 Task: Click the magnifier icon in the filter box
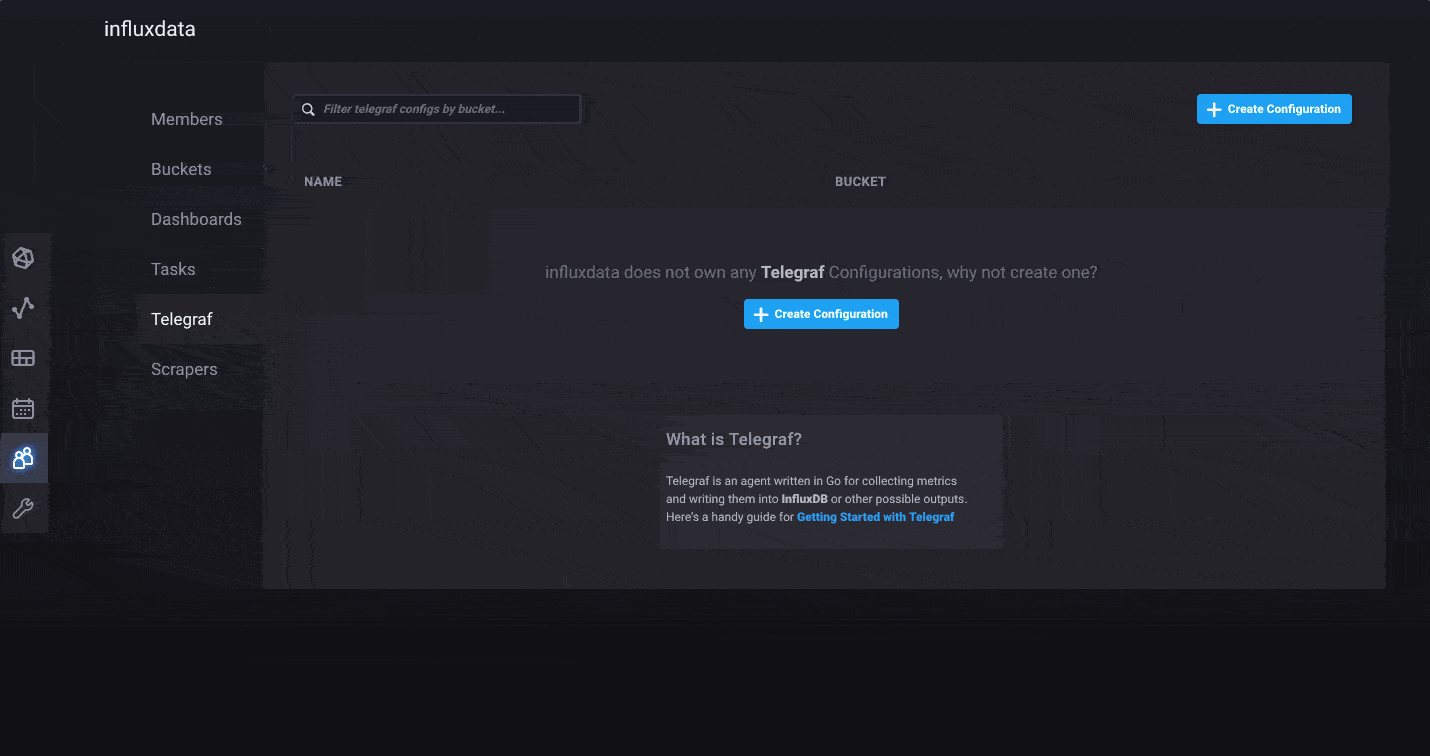pos(309,109)
